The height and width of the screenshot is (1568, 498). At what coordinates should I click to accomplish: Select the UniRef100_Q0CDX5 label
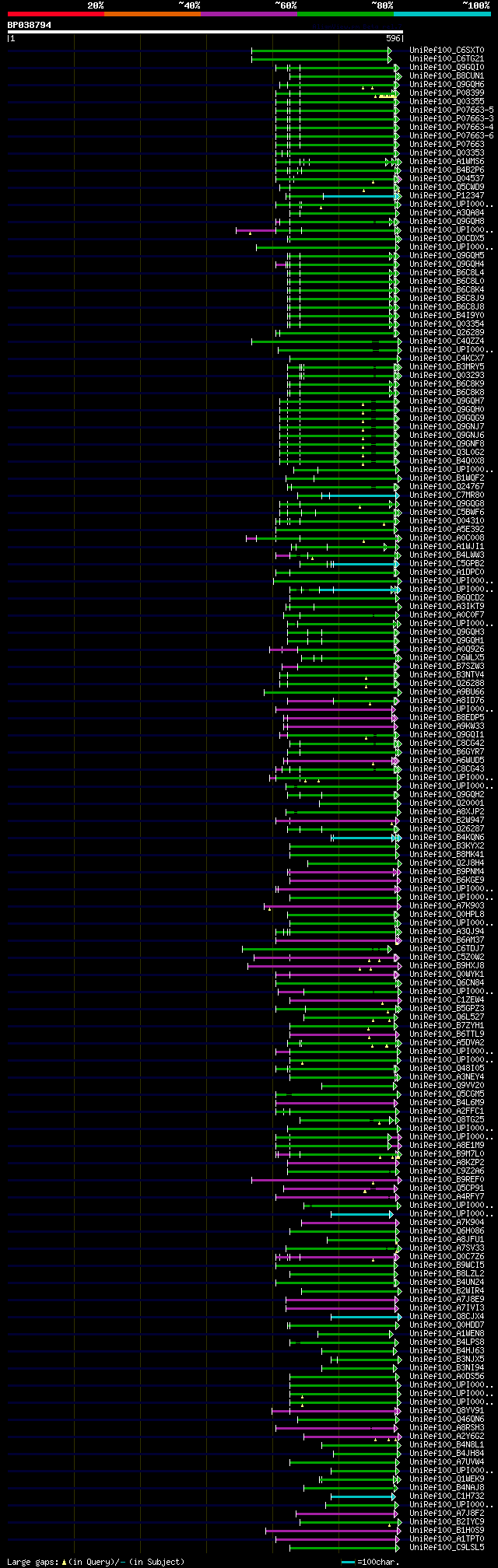447,239
